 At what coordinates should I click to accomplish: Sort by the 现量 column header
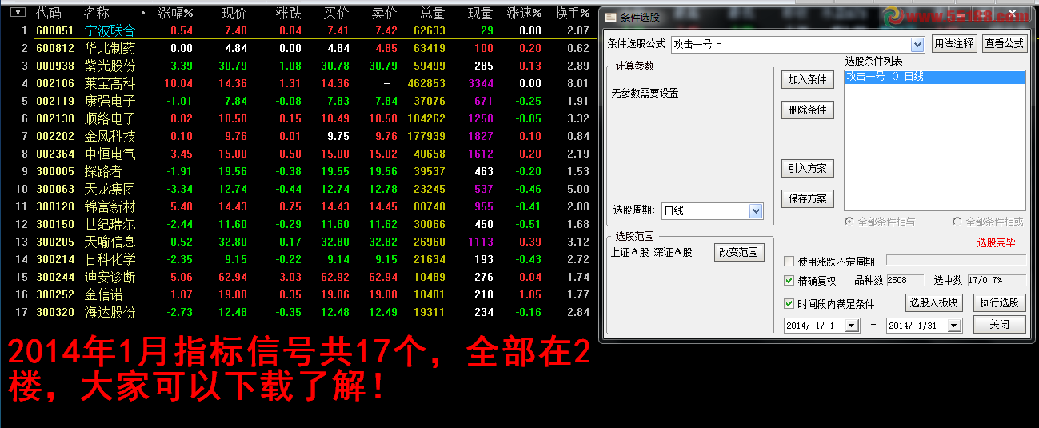tap(481, 13)
